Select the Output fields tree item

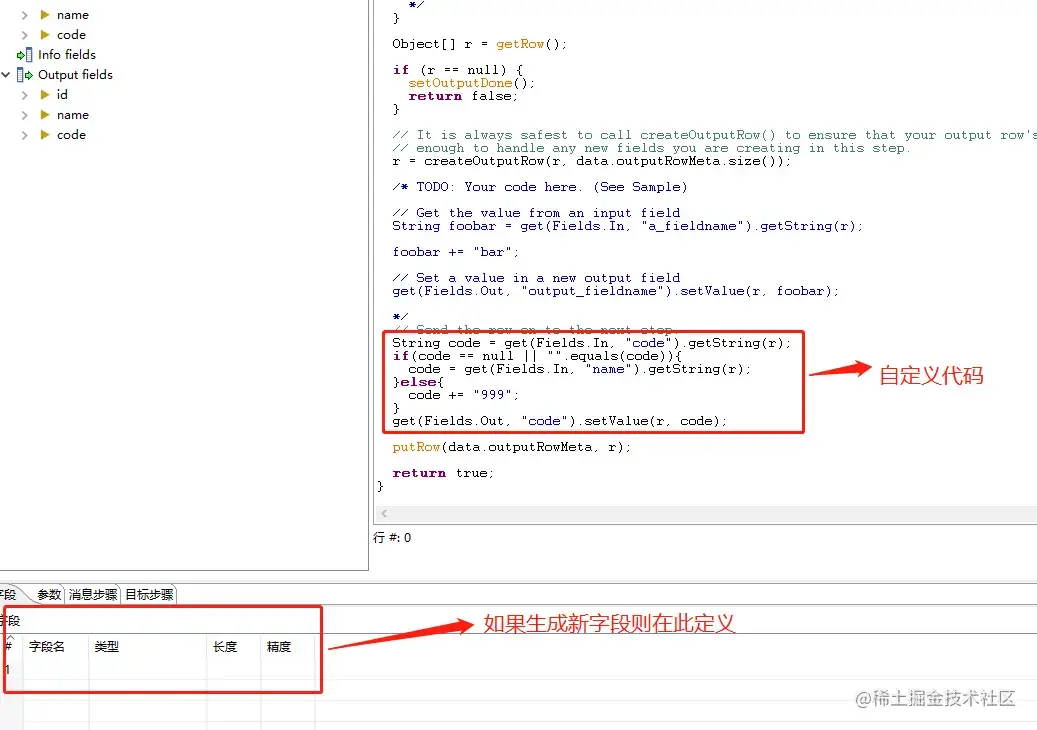click(75, 75)
